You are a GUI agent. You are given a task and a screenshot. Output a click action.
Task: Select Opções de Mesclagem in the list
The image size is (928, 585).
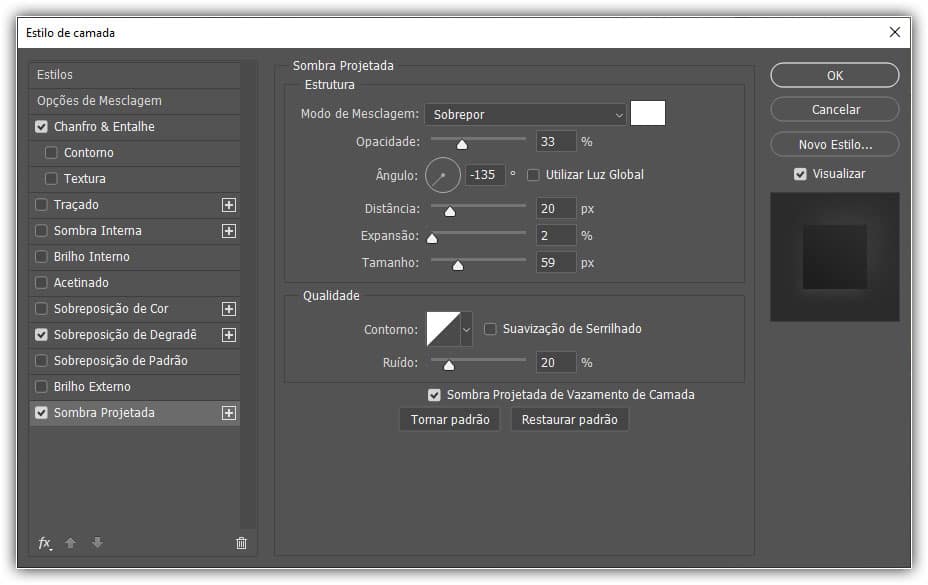point(99,101)
